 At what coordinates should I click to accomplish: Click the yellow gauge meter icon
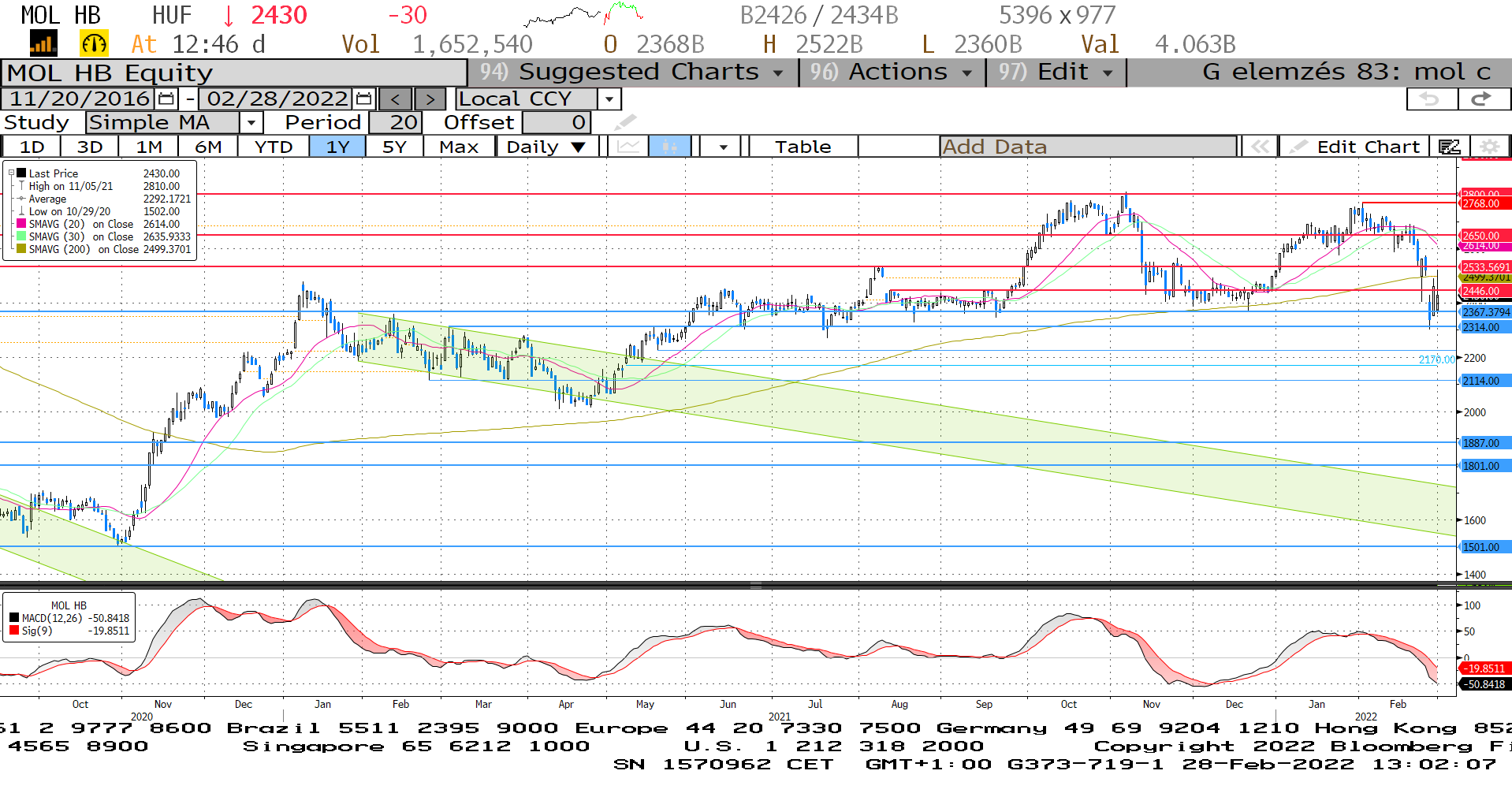[94, 43]
